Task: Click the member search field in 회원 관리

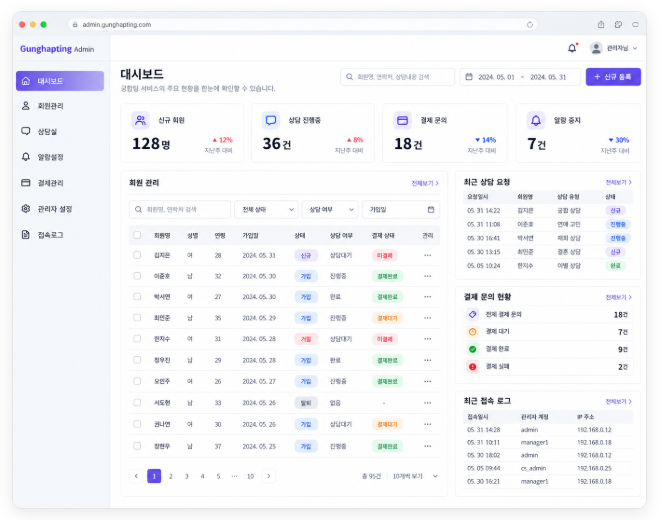Action: click(180, 209)
